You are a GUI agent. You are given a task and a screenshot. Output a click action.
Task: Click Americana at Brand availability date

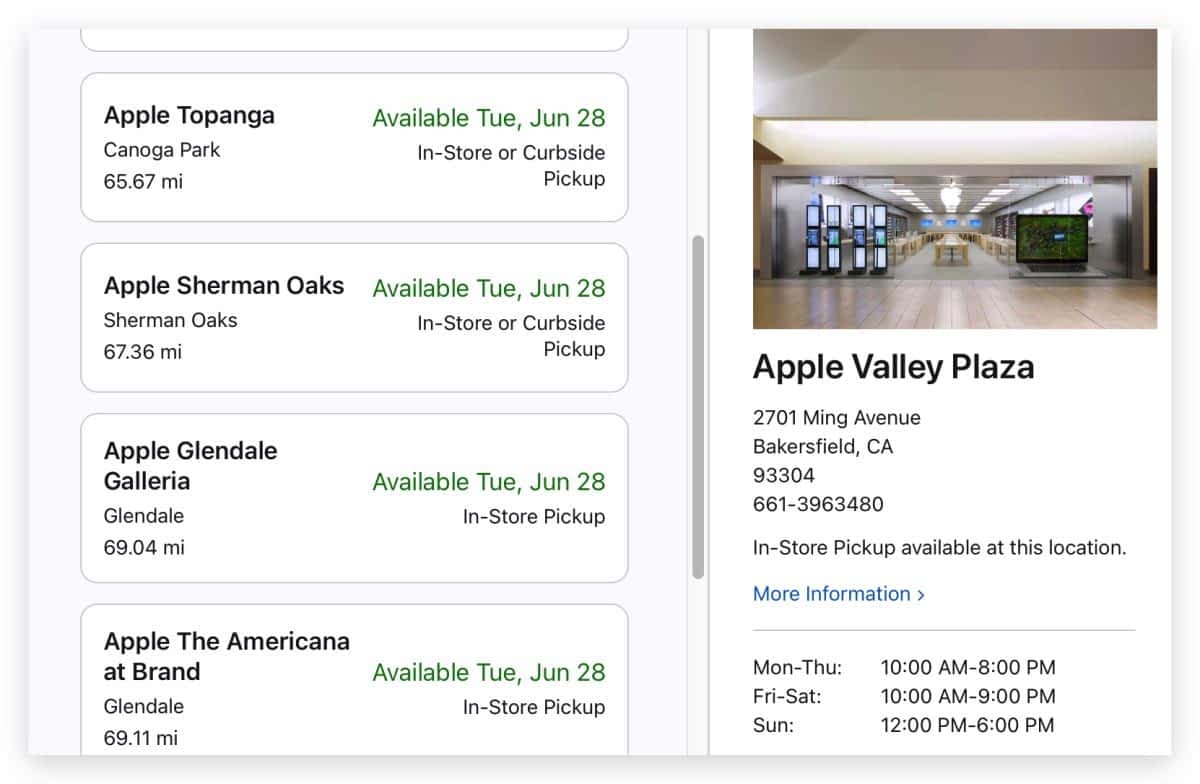(489, 672)
